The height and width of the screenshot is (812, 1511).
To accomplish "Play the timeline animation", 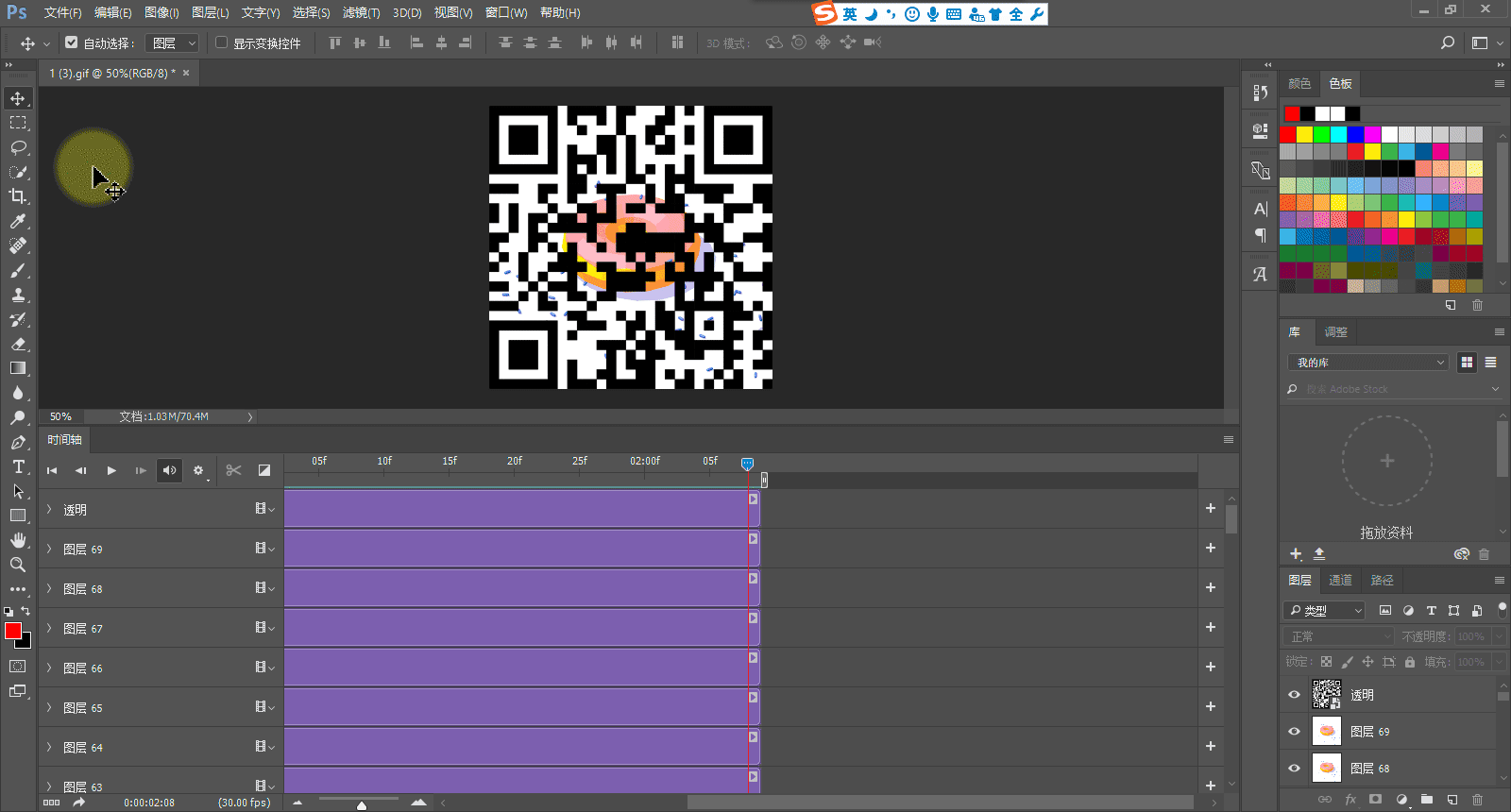I will coord(111,470).
